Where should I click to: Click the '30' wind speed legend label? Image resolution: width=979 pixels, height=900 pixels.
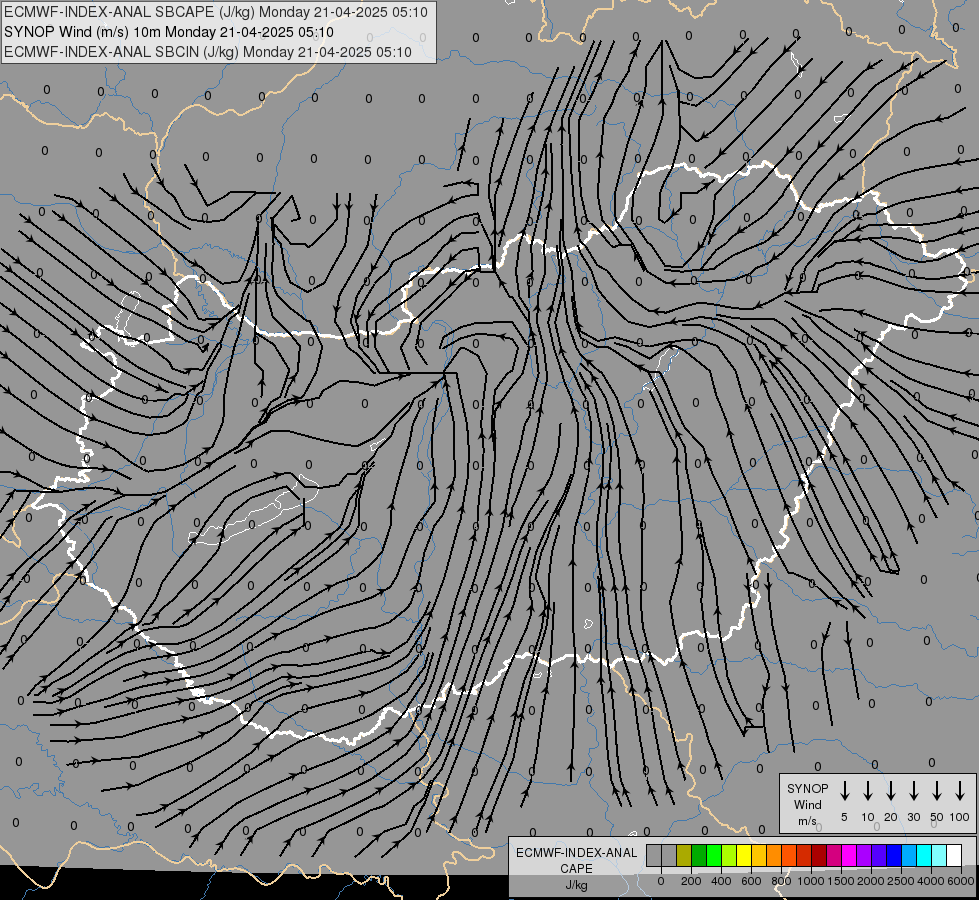(913, 817)
